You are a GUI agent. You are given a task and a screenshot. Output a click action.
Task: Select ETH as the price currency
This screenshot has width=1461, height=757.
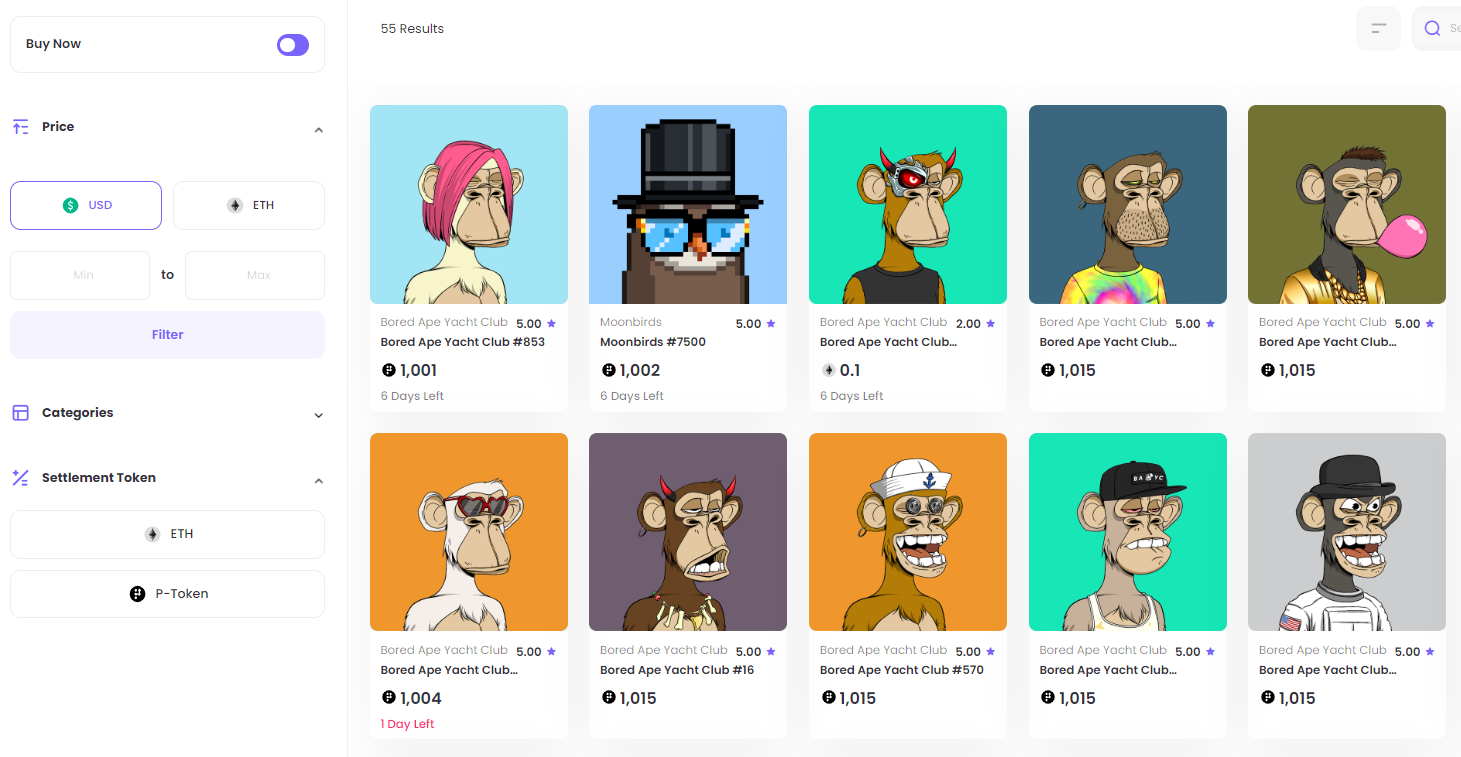coord(249,205)
